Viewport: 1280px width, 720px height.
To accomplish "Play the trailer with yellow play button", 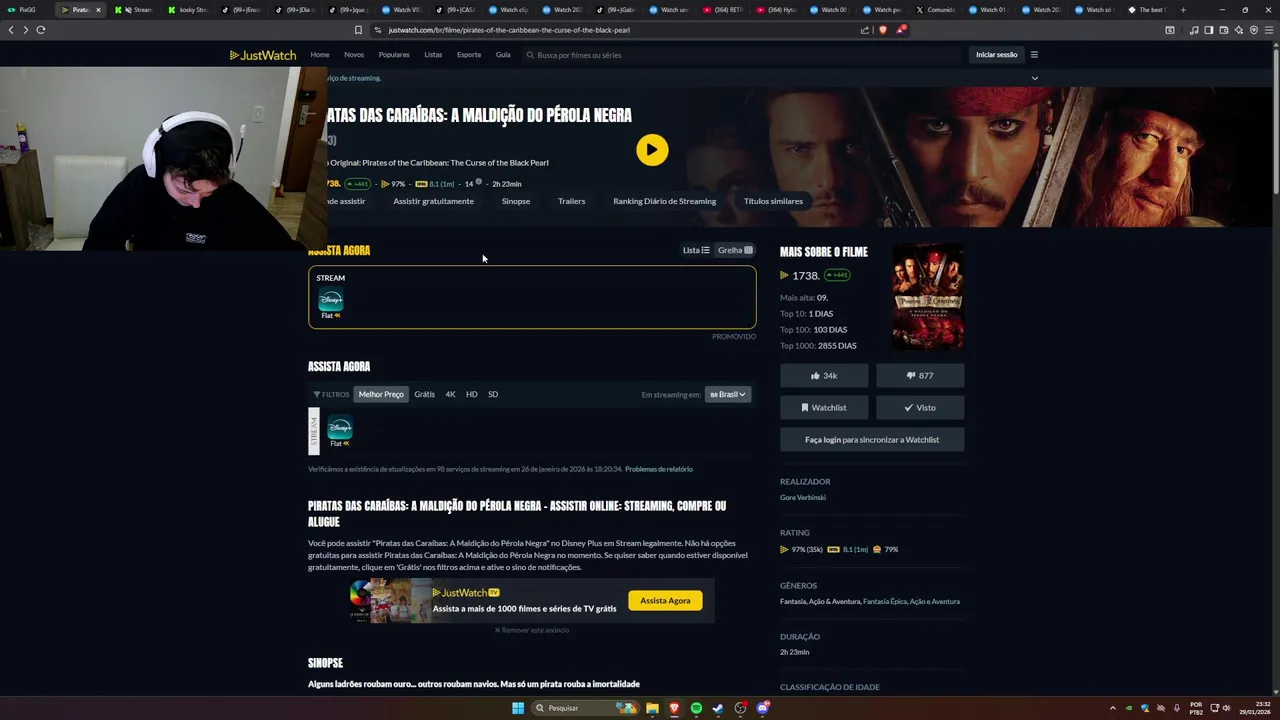I will pyautogui.click(x=652, y=150).
